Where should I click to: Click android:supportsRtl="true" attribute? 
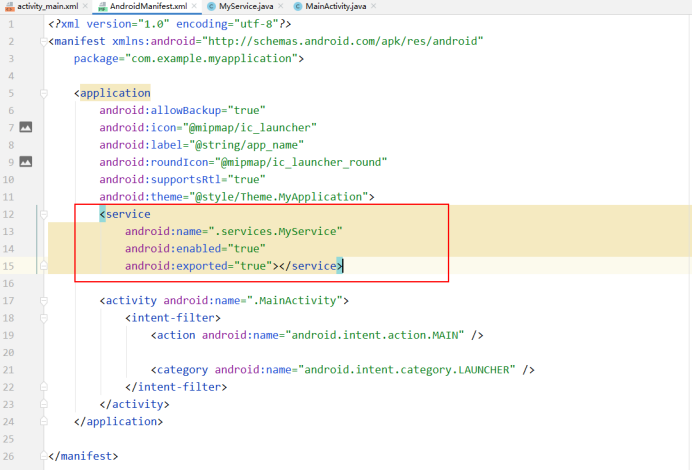click(x=182, y=179)
